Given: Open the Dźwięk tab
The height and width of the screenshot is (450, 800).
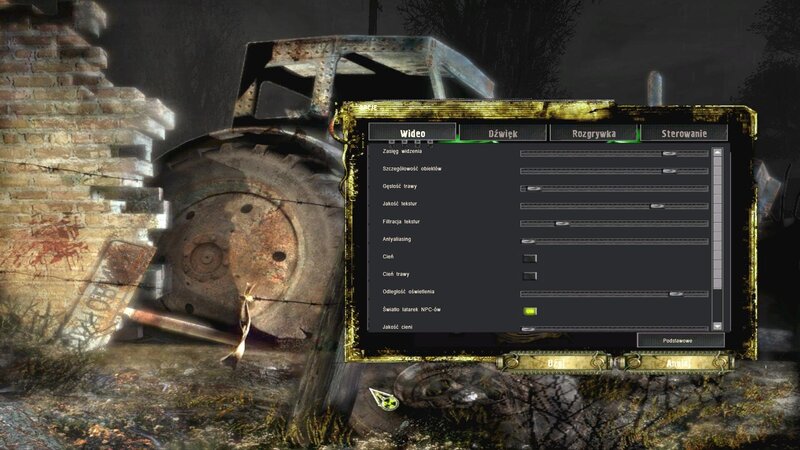Looking at the screenshot, I should 502,133.
